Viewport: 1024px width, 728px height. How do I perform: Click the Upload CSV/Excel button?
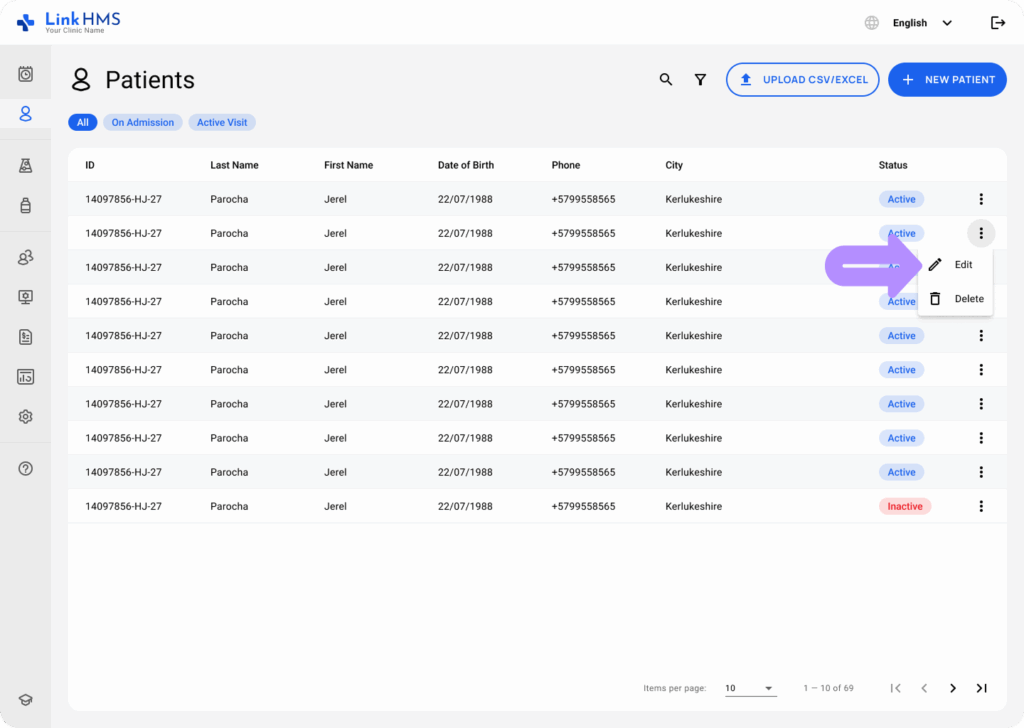[802, 80]
